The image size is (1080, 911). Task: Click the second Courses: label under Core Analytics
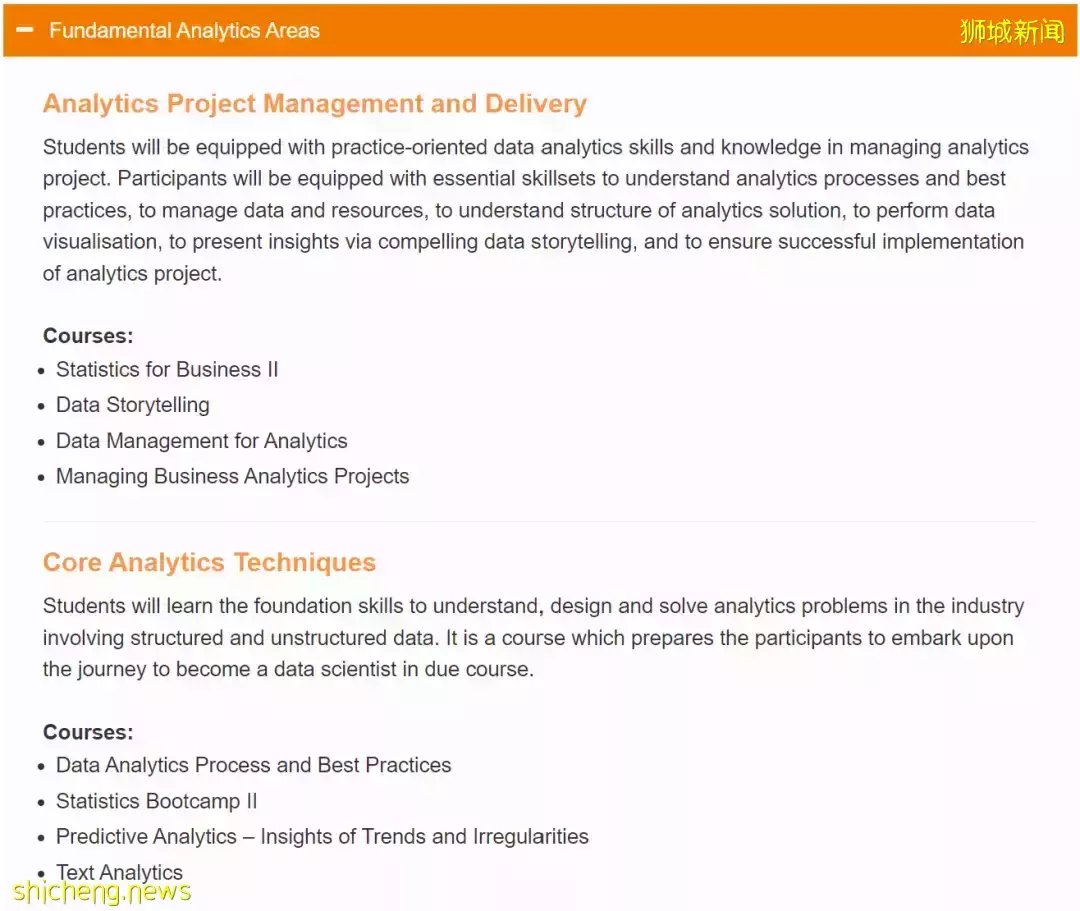coord(88,732)
